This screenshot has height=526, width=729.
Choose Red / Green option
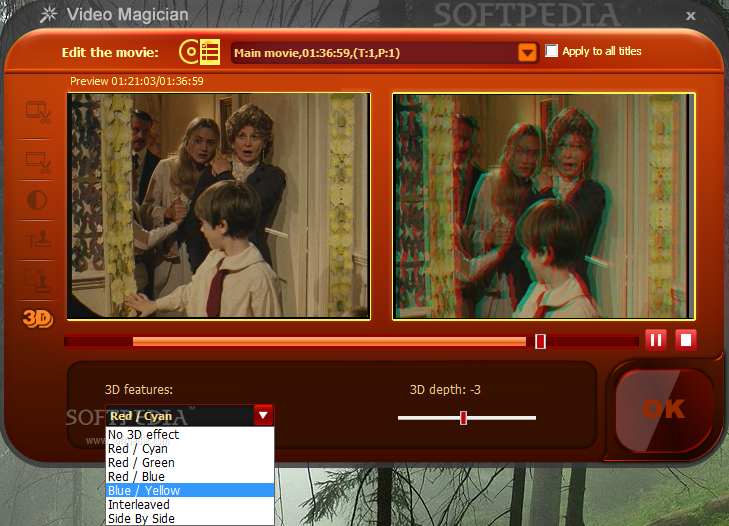click(x=190, y=462)
